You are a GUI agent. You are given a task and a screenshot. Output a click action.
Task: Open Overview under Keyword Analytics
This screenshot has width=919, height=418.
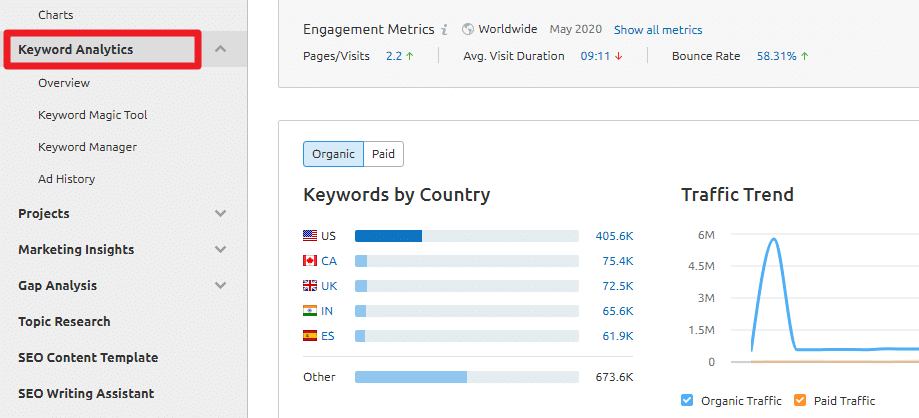(x=64, y=83)
